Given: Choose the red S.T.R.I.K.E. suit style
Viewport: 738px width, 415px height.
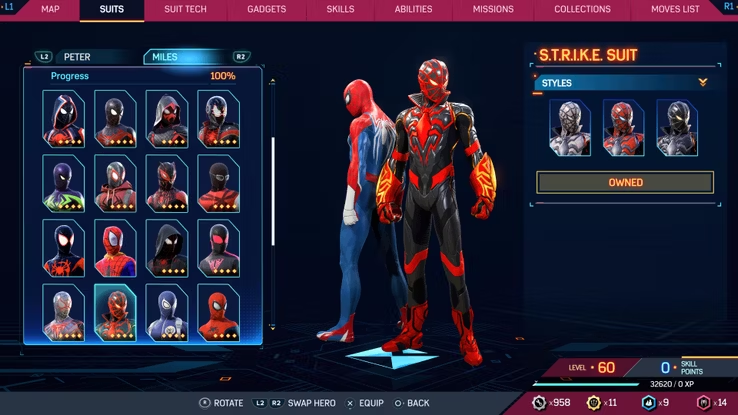Looking at the screenshot, I should point(623,127).
